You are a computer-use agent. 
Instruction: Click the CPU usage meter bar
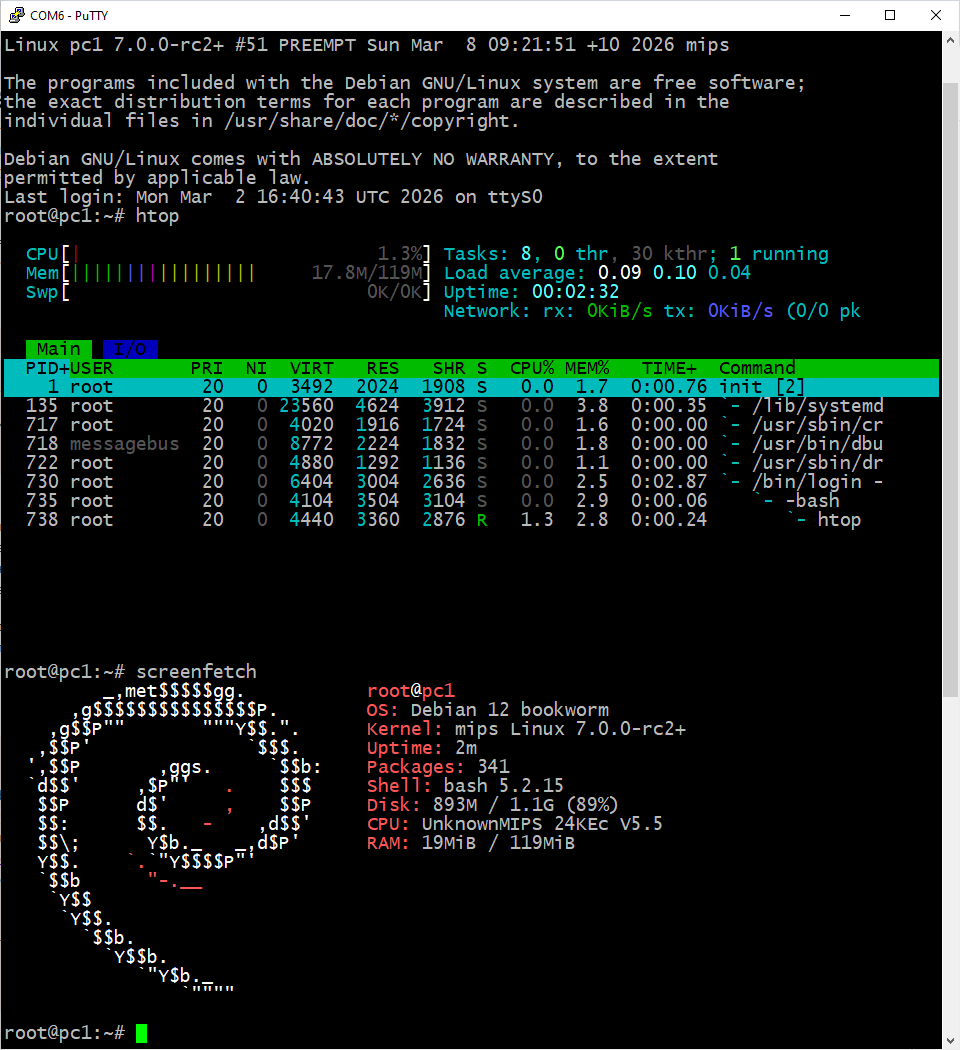pos(228,254)
